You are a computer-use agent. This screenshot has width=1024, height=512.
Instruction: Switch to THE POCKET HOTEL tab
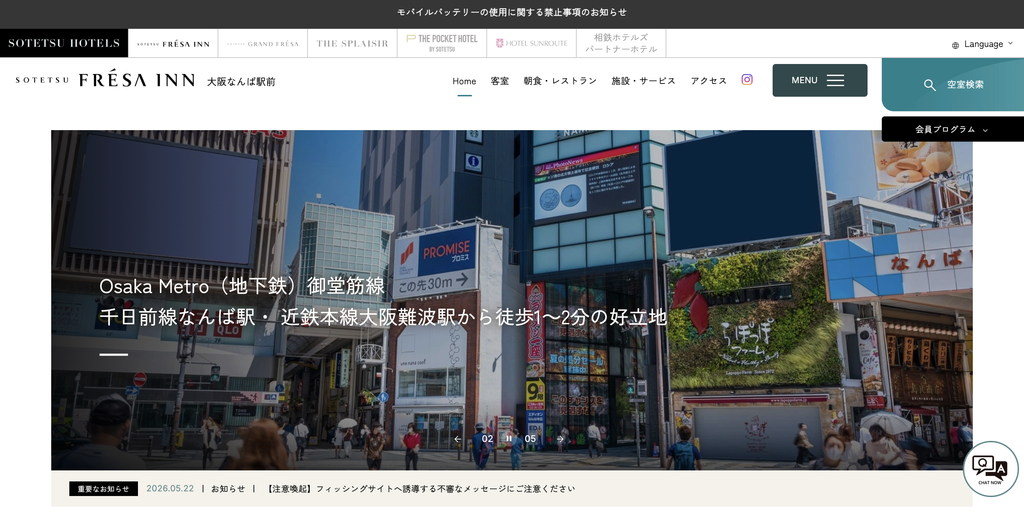coord(441,43)
